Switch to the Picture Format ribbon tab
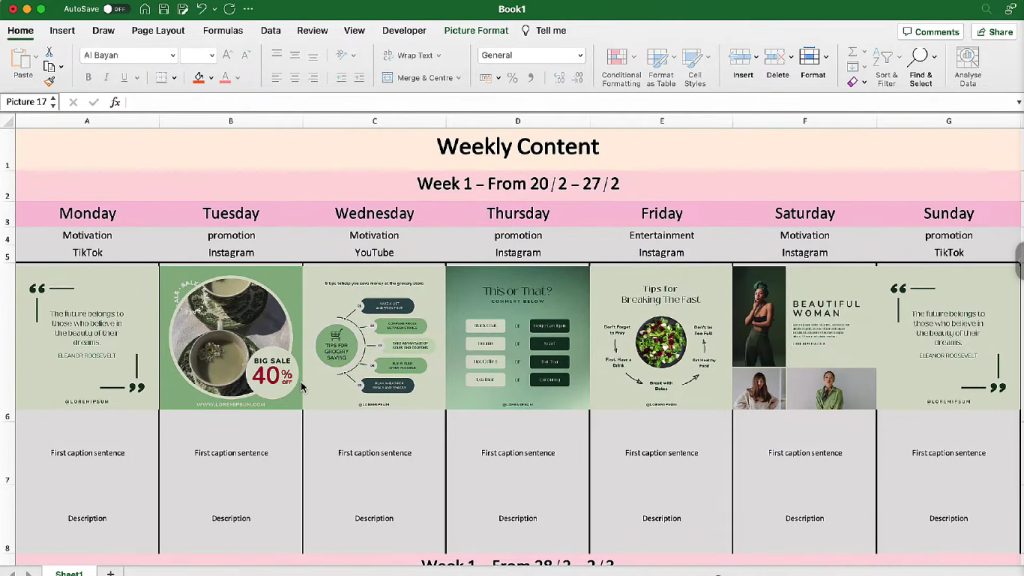The image size is (1024, 576). [476, 30]
